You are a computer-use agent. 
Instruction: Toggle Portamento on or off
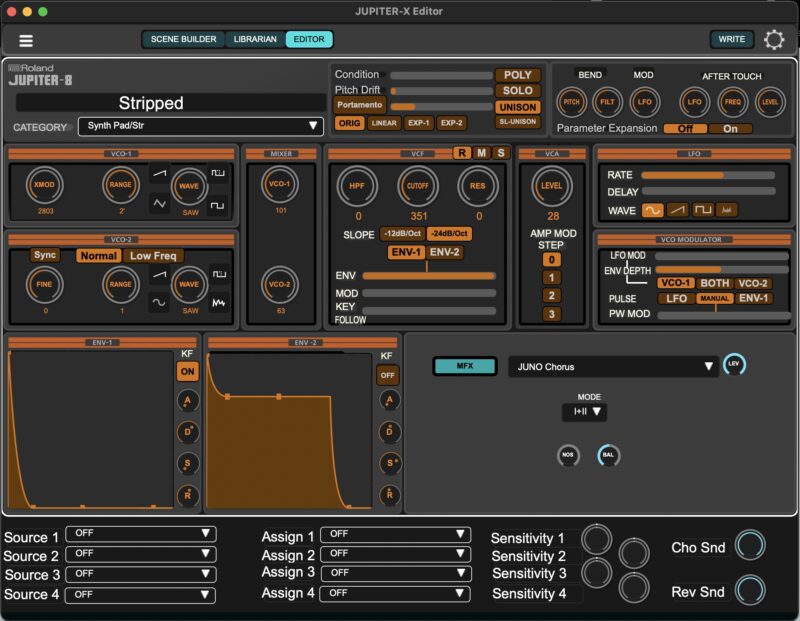360,105
